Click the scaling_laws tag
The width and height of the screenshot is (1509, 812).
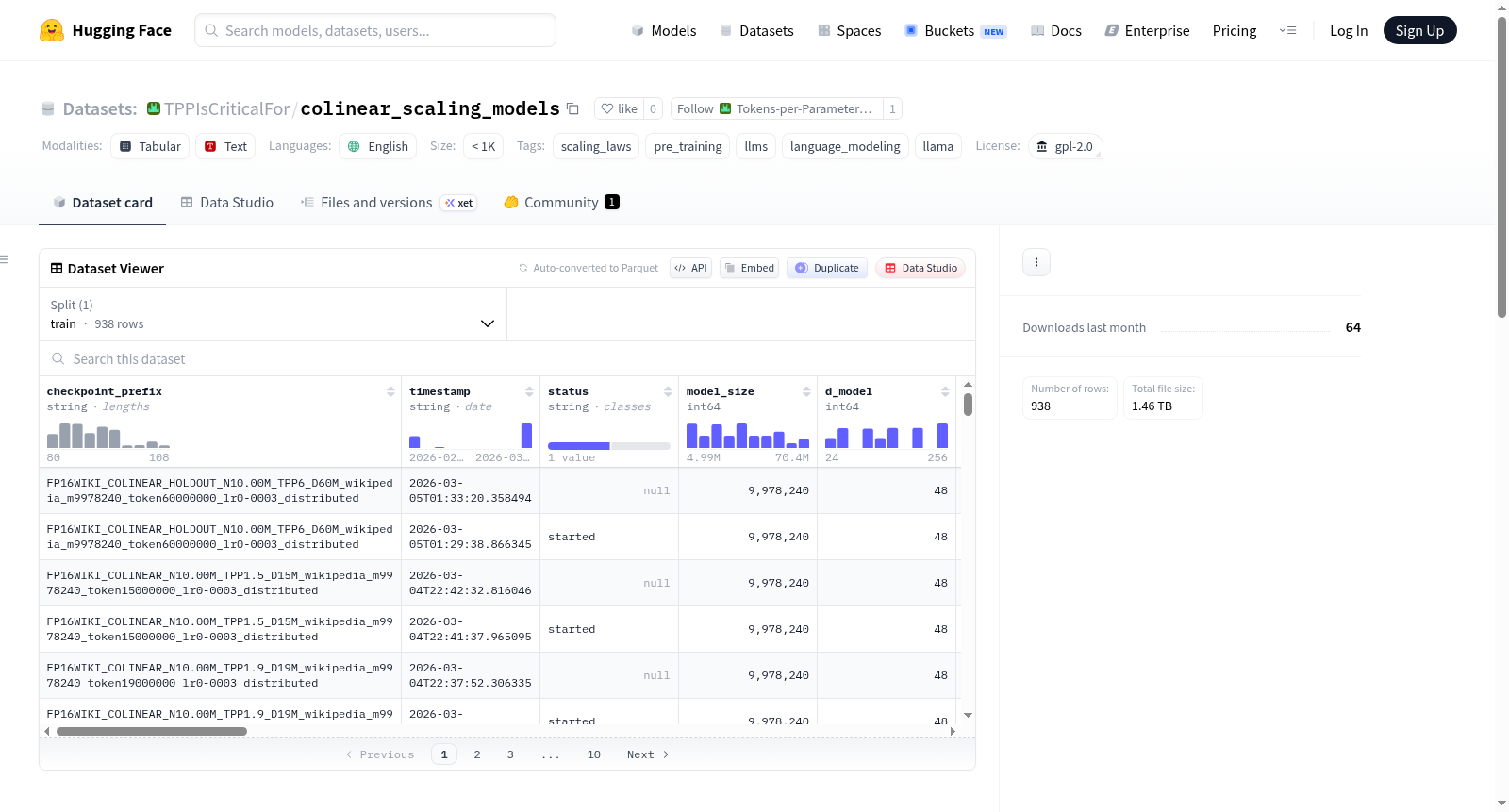(596, 146)
